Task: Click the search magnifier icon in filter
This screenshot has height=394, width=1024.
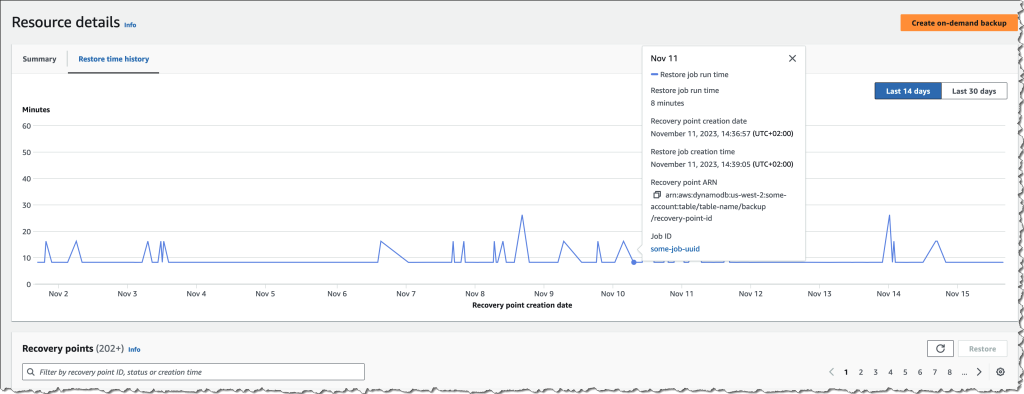Action: coord(31,372)
